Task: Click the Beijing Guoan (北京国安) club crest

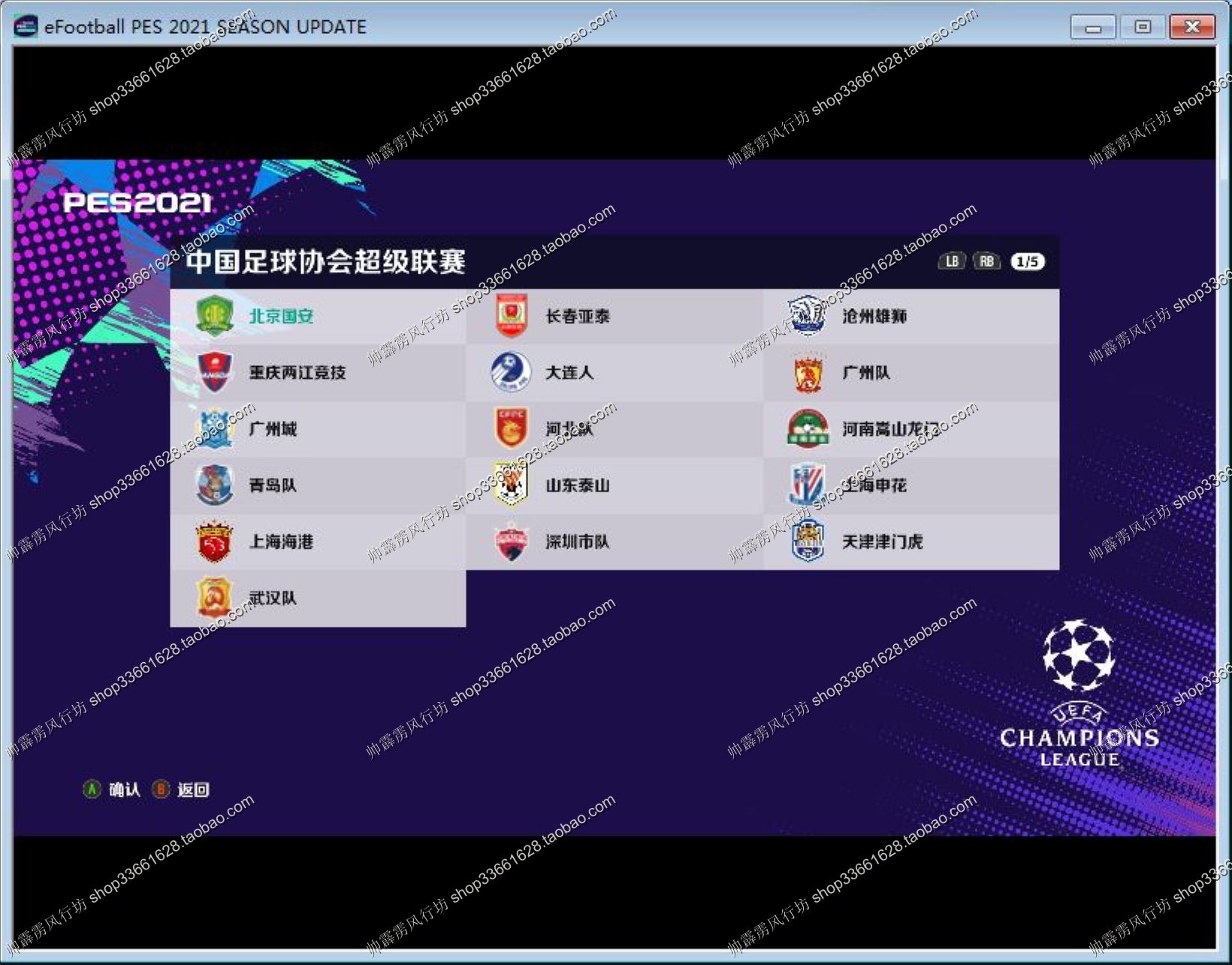Action: [x=215, y=316]
